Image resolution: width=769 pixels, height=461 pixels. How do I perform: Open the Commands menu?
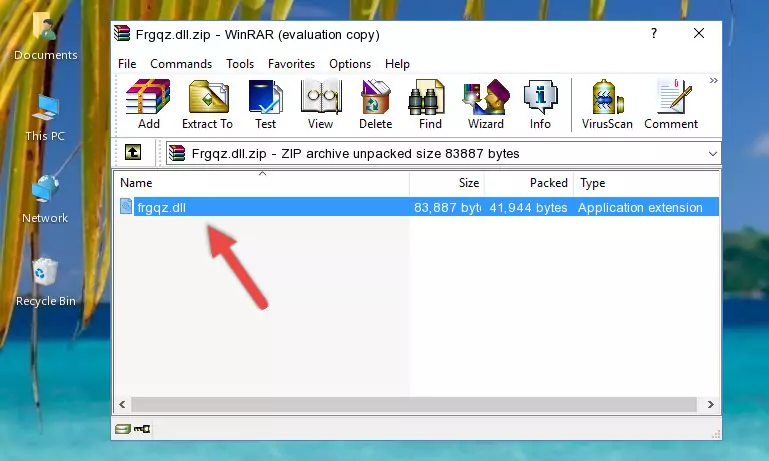point(181,64)
